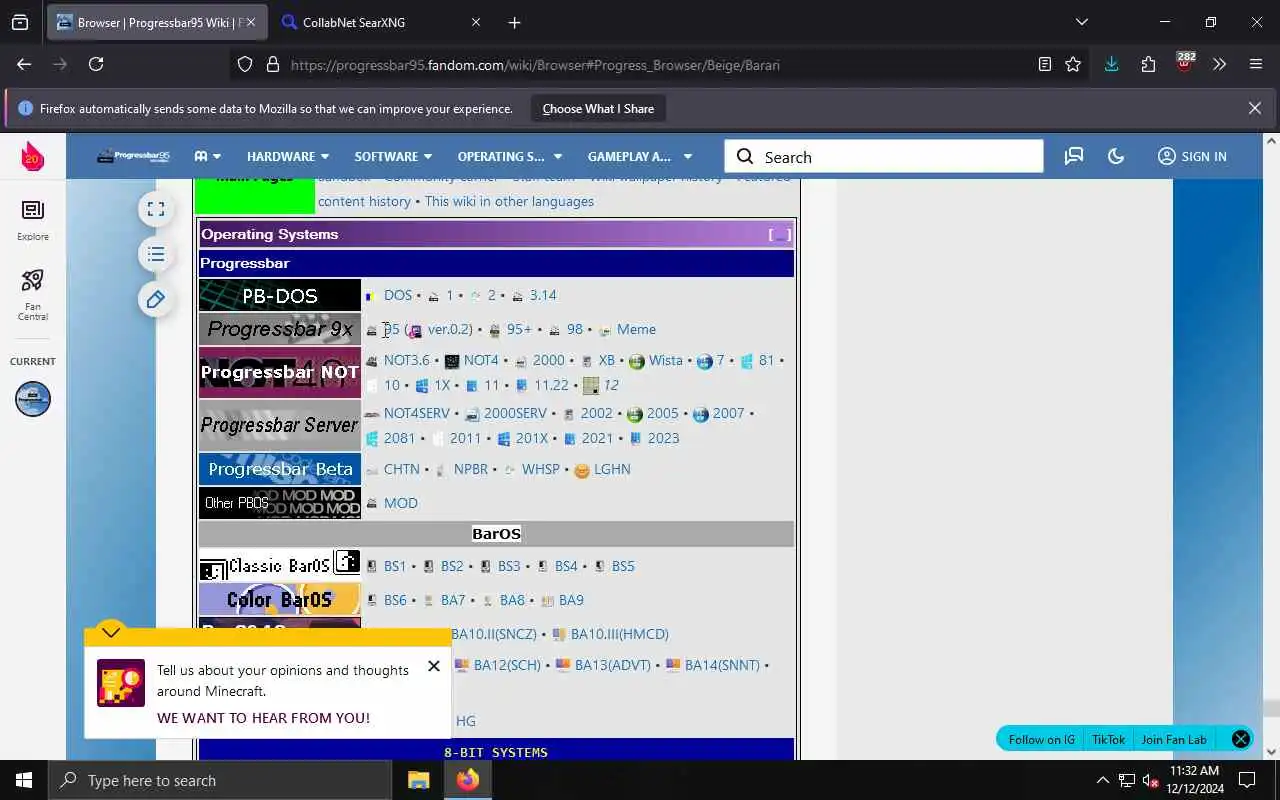This screenshot has width=1280, height=800.
Task: Click the Meme link in Progressbar 9x
Action: click(x=636, y=329)
